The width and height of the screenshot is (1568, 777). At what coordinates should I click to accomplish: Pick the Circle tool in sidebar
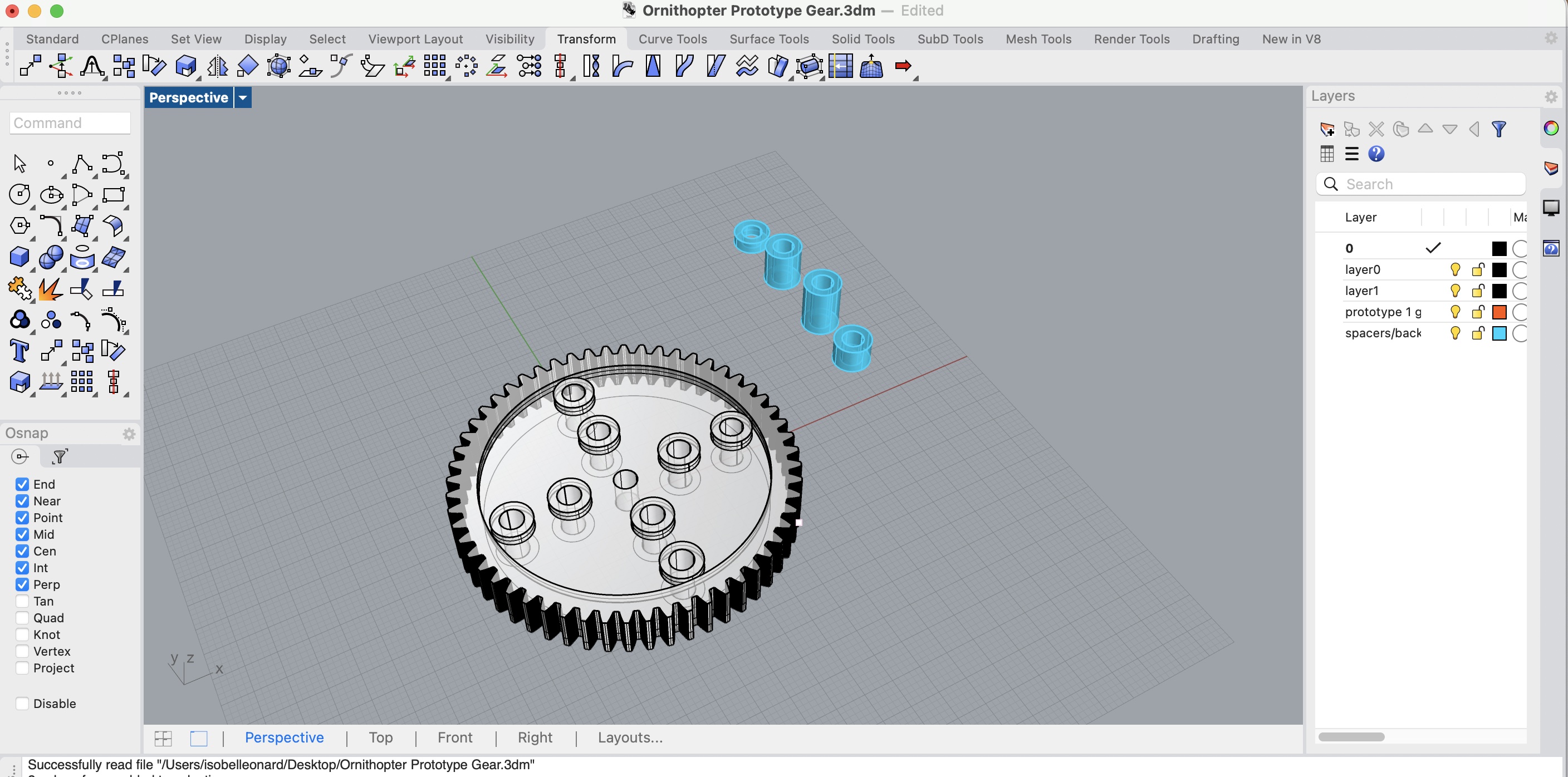coord(19,195)
